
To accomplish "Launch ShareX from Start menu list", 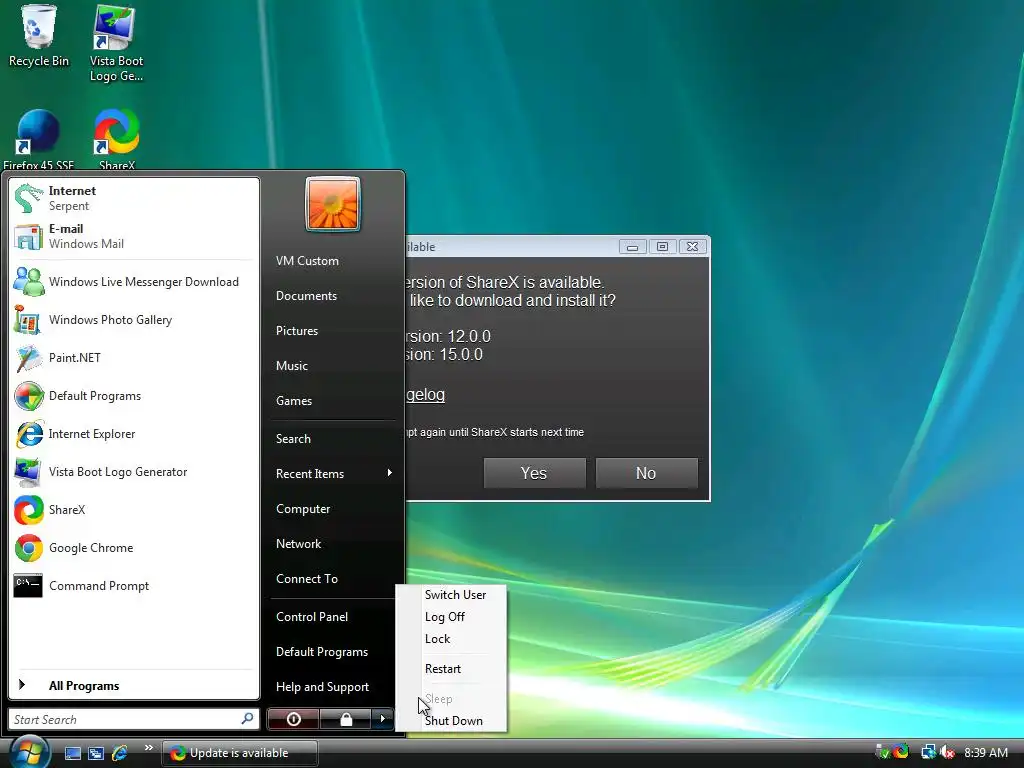I will tap(134, 510).
